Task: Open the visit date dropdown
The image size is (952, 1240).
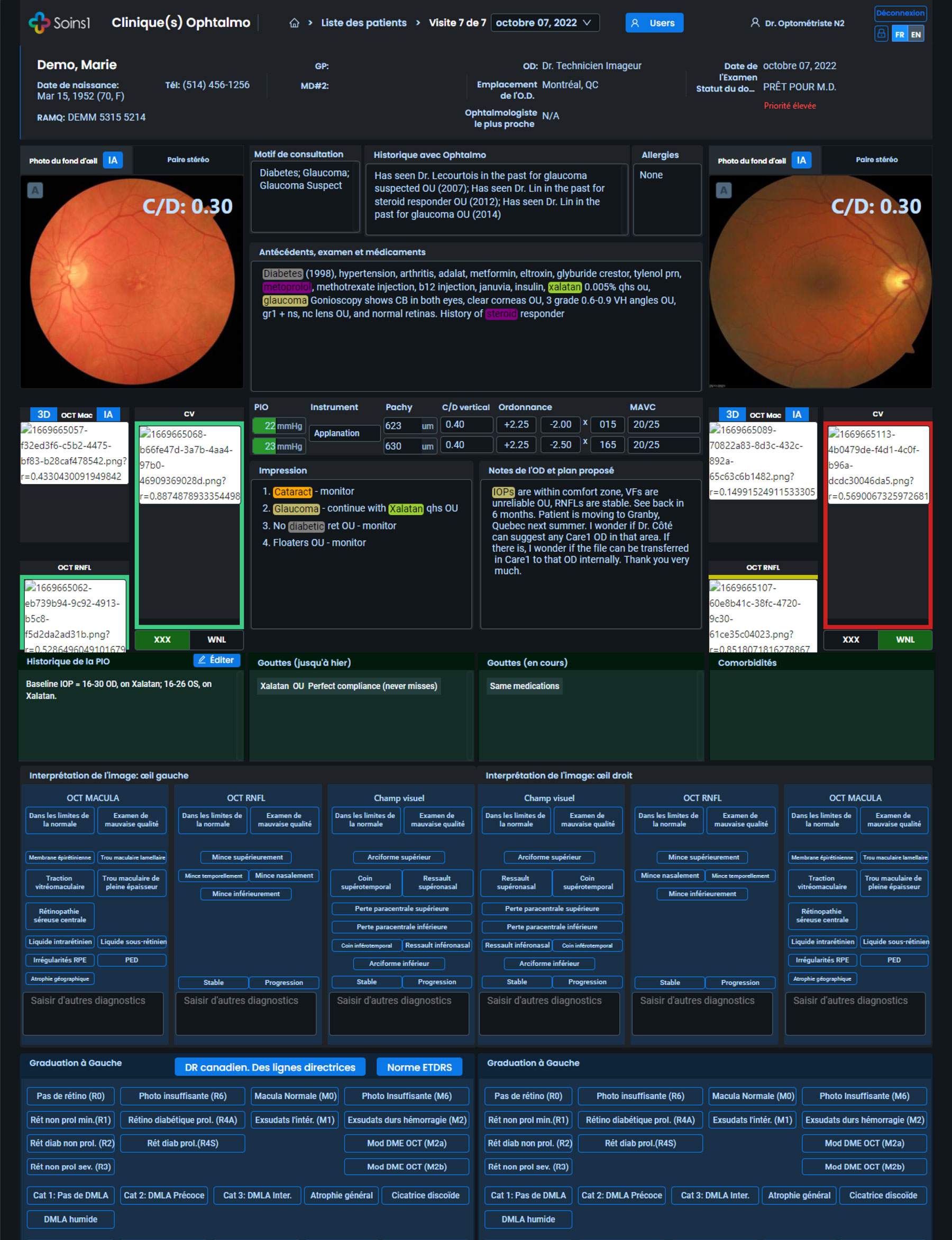Action: (544, 23)
